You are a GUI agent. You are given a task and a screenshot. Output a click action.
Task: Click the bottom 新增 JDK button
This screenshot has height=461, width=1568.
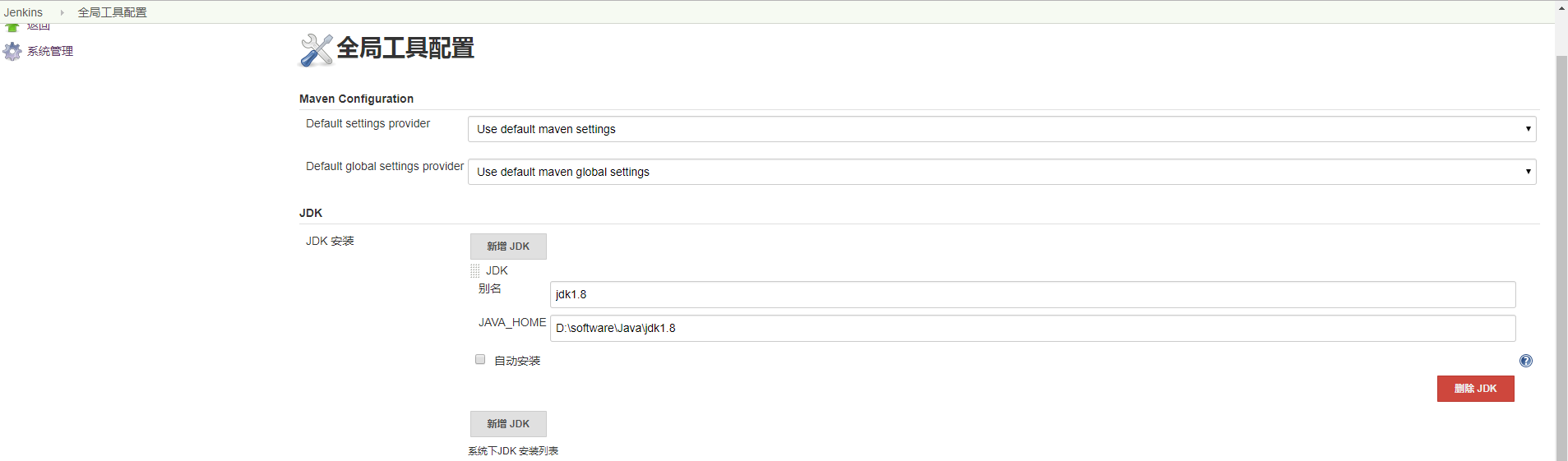508,424
